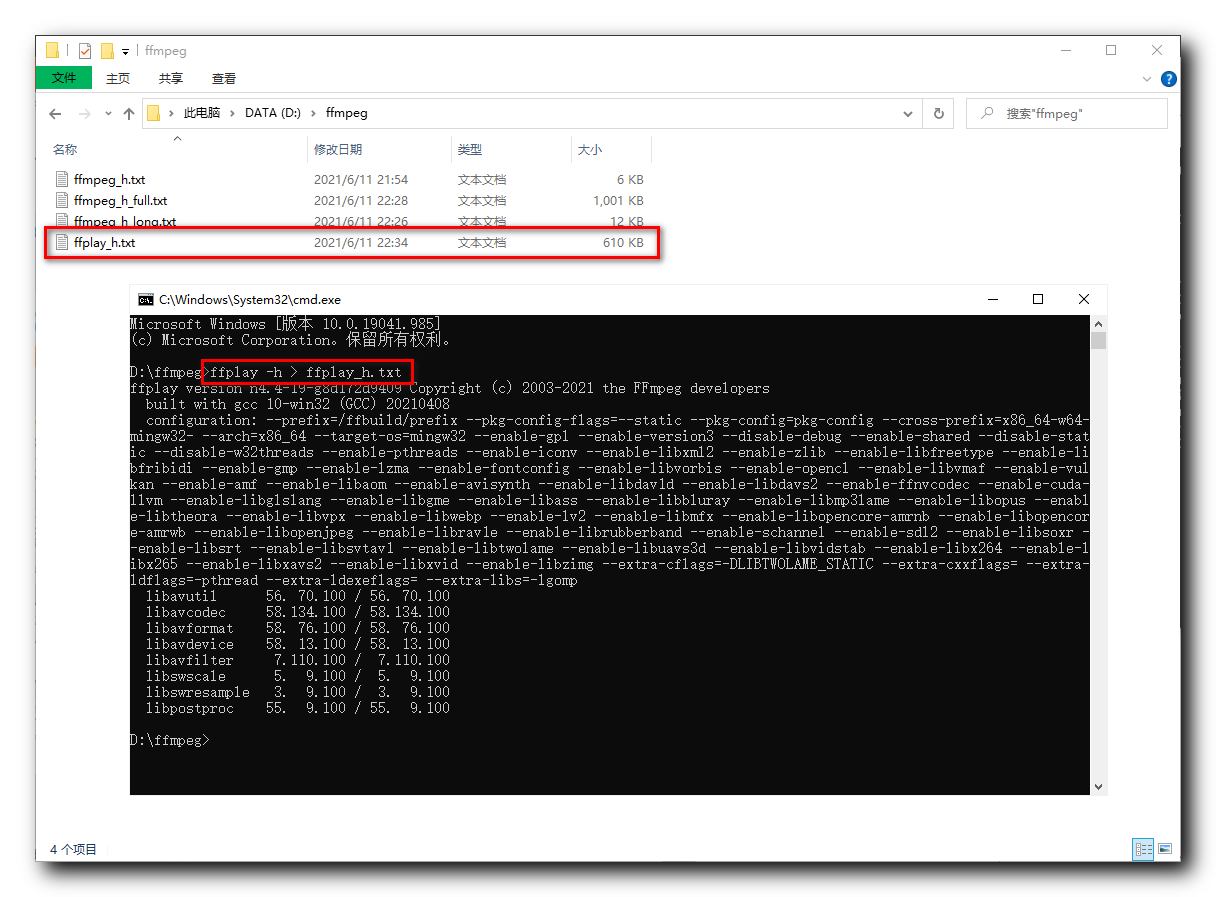Go forward in Explorer navigation
Image resolution: width=1216 pixels, height=897 pixels.
[85, 114]
